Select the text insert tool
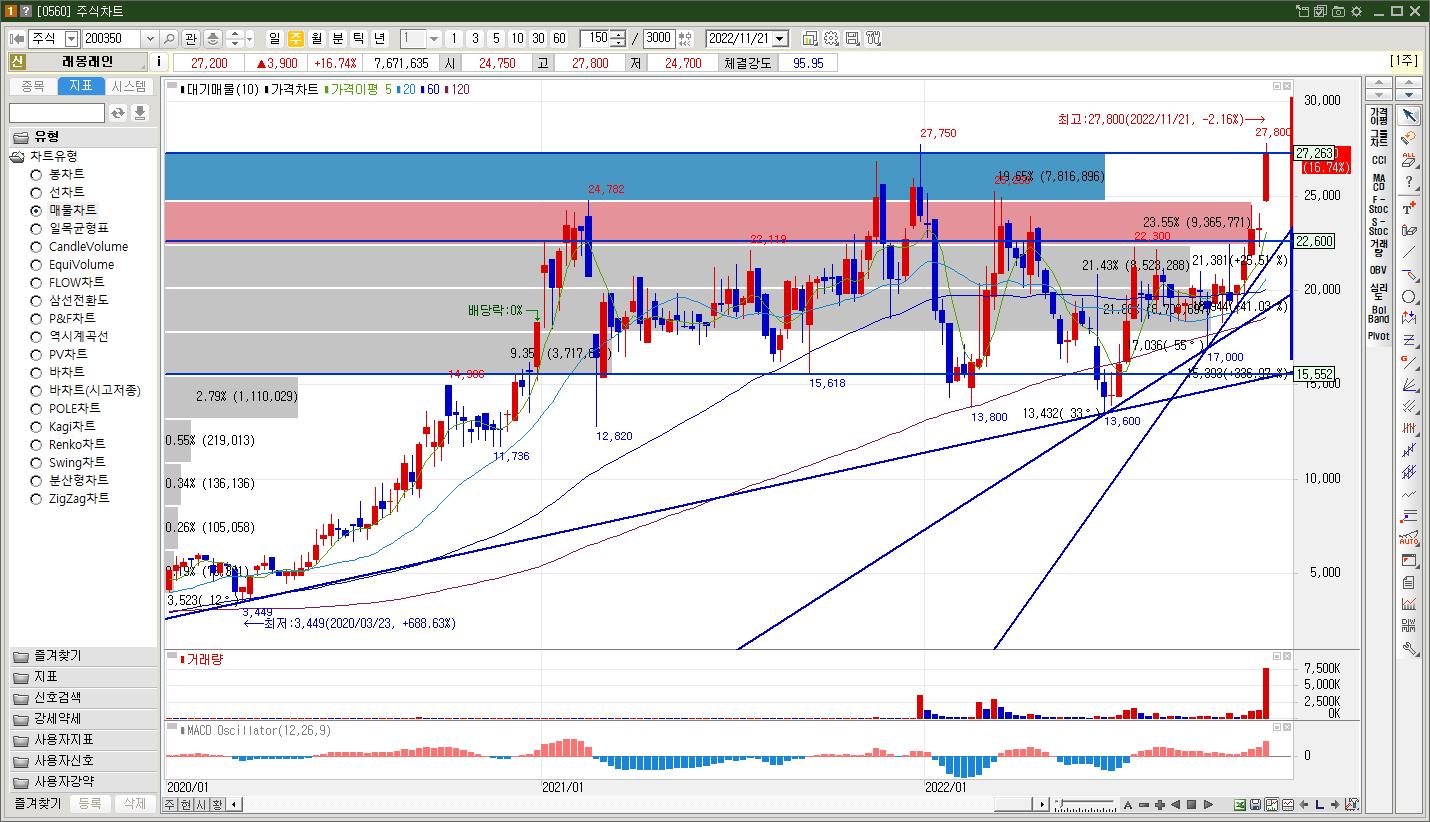The height and width of the screenshot is (822, 1430). pos(1409,207)
